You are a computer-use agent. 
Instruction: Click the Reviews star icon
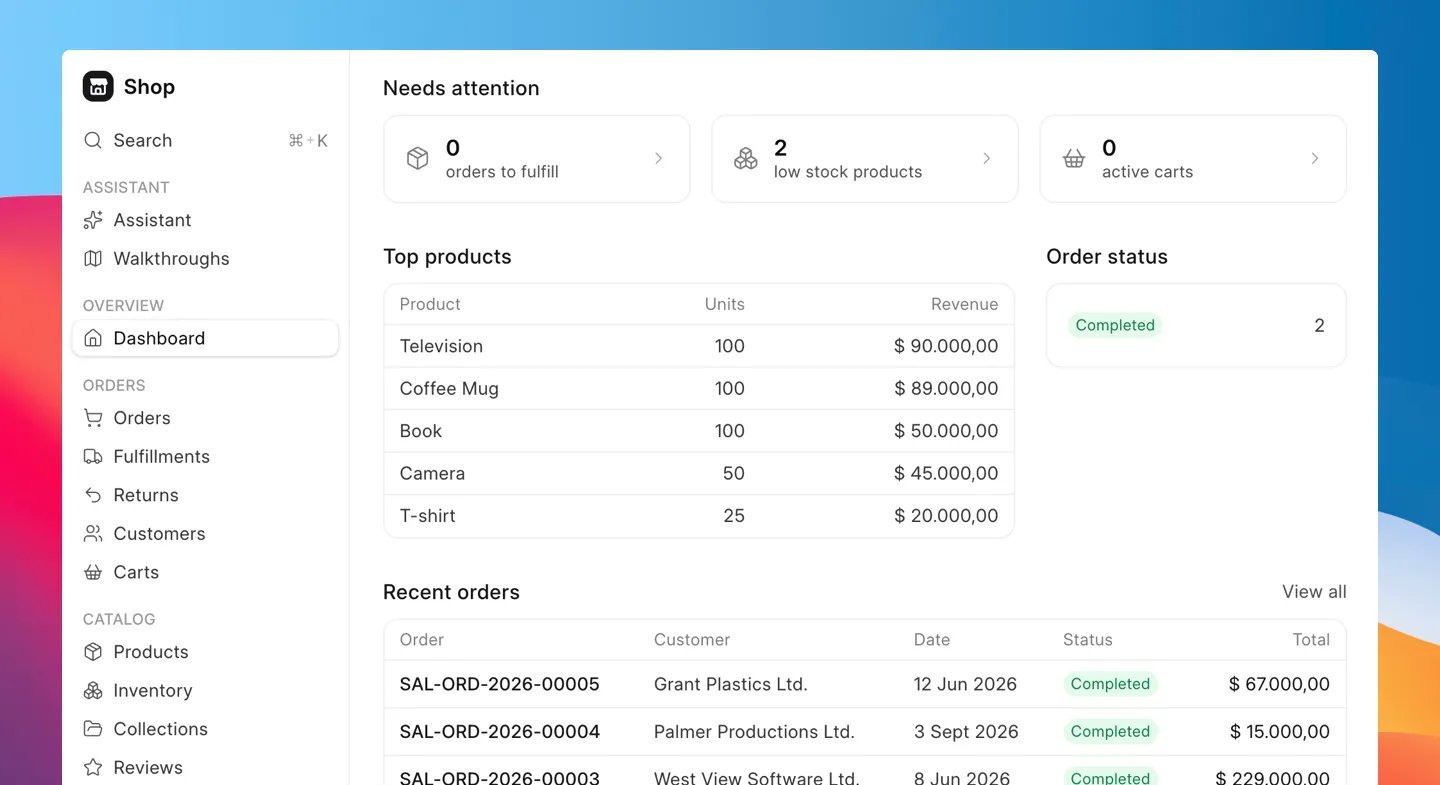click(93, 767)
